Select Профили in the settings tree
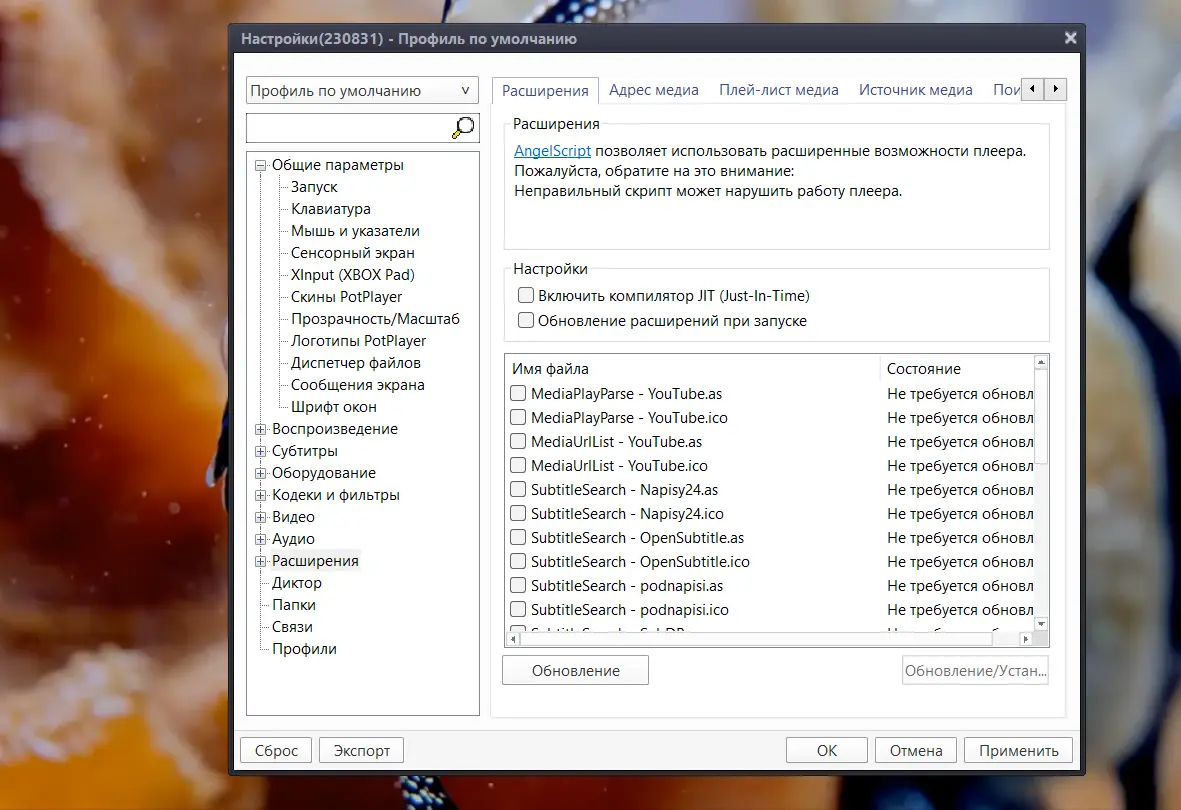Viewport: 1181px width, 810px height. click(x=304, y=649)
